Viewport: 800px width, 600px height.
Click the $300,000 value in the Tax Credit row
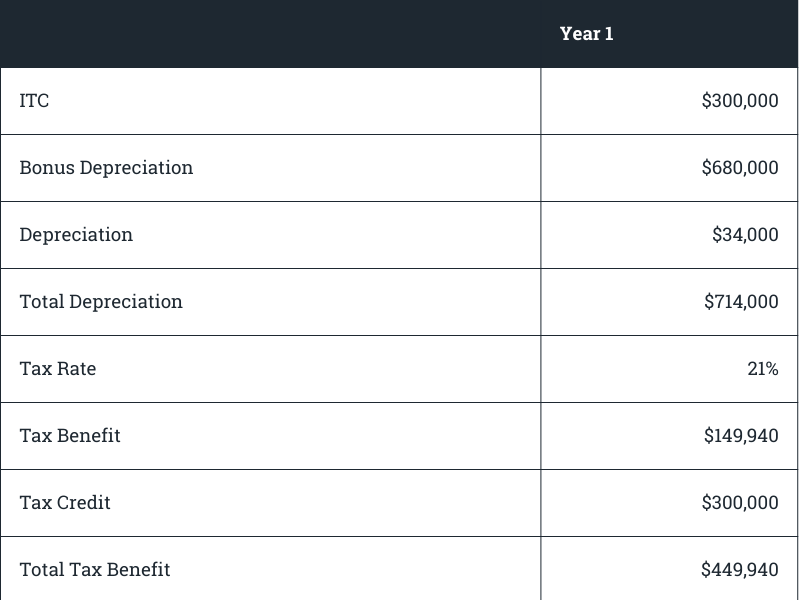coord(739,502)
